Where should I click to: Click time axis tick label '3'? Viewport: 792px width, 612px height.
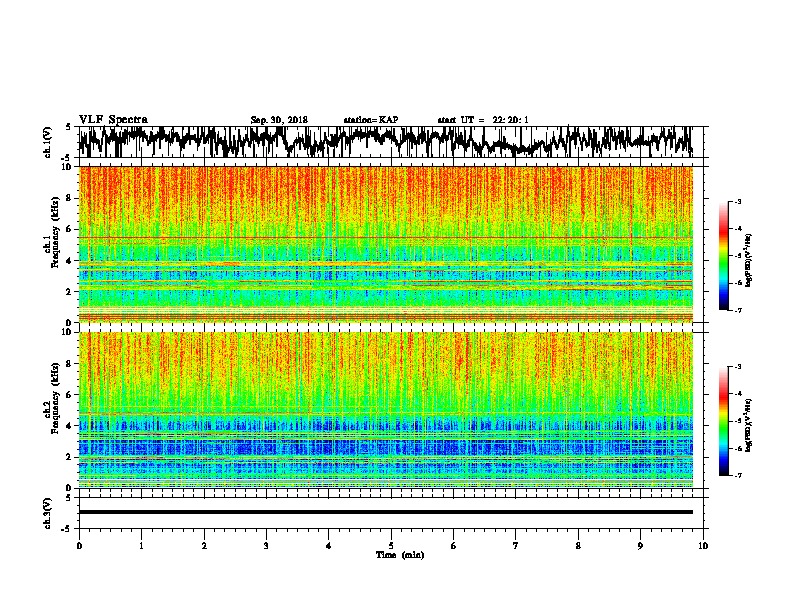[x=266, y=546]
